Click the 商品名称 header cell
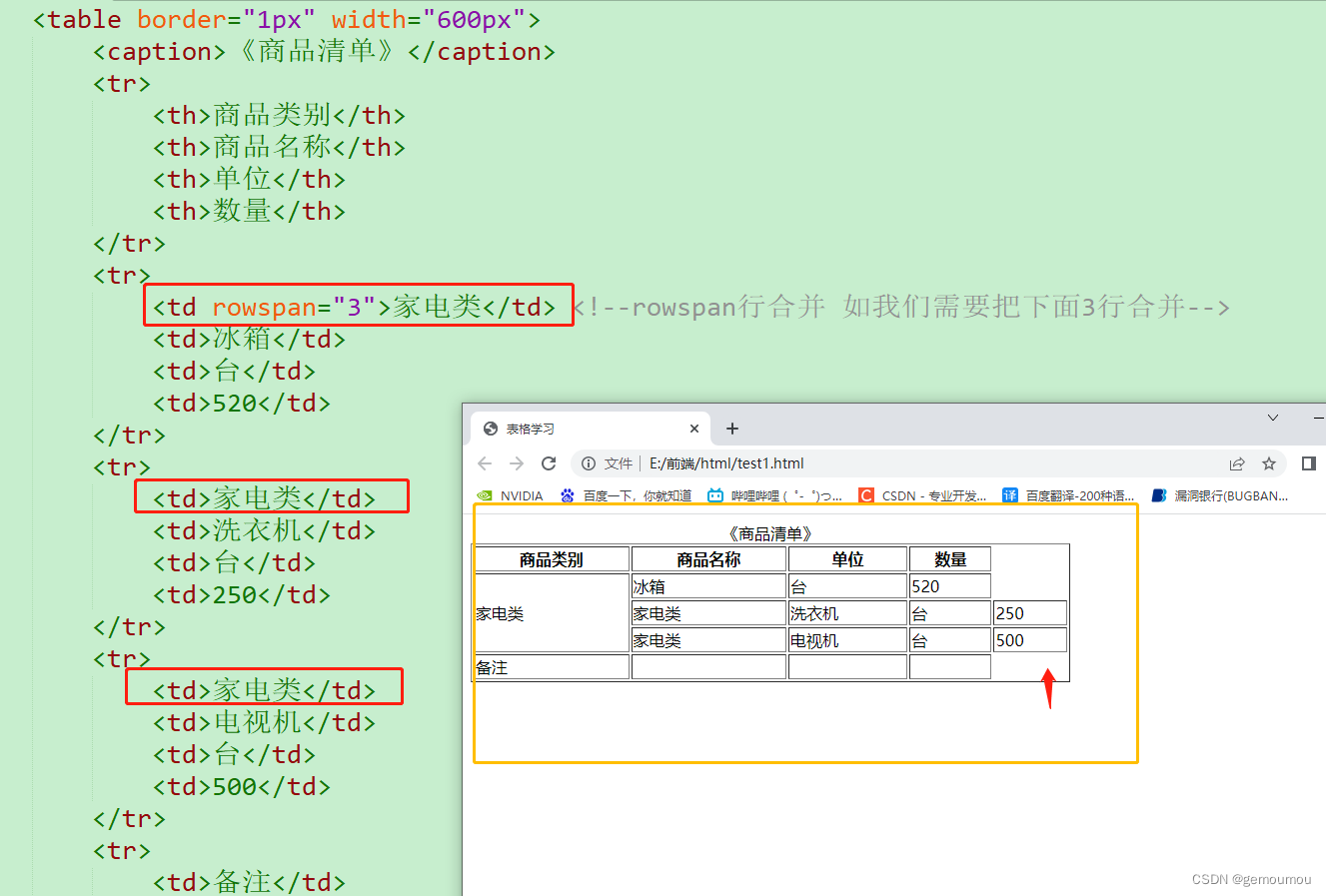The image size is (1326, 896). (x=708, y=559)
